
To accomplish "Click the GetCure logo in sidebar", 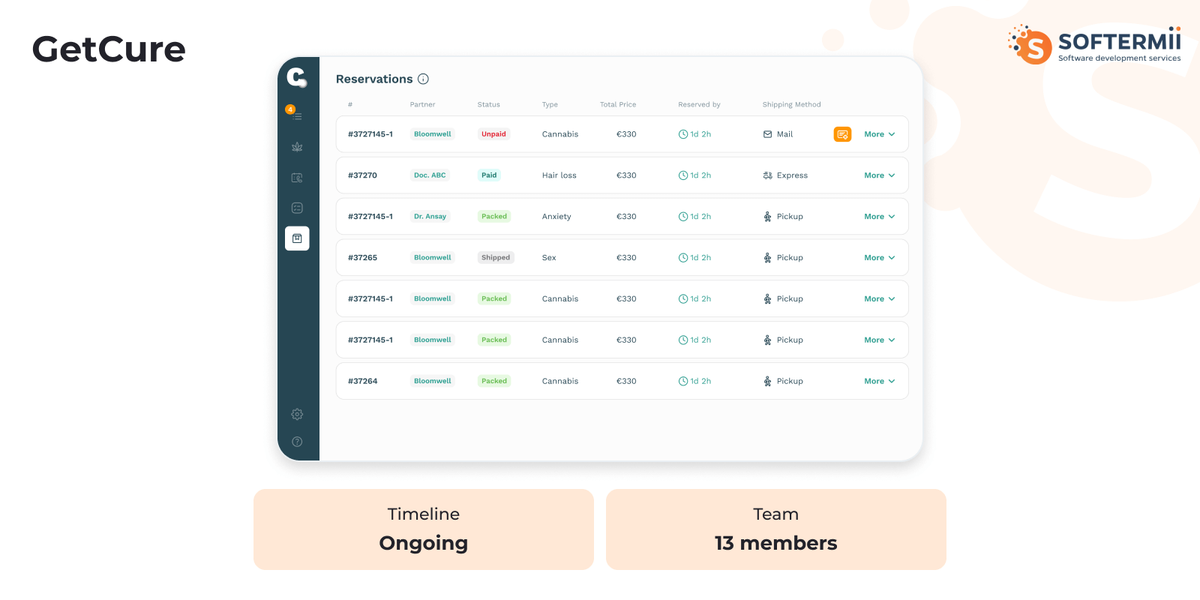I will (296, 77).
